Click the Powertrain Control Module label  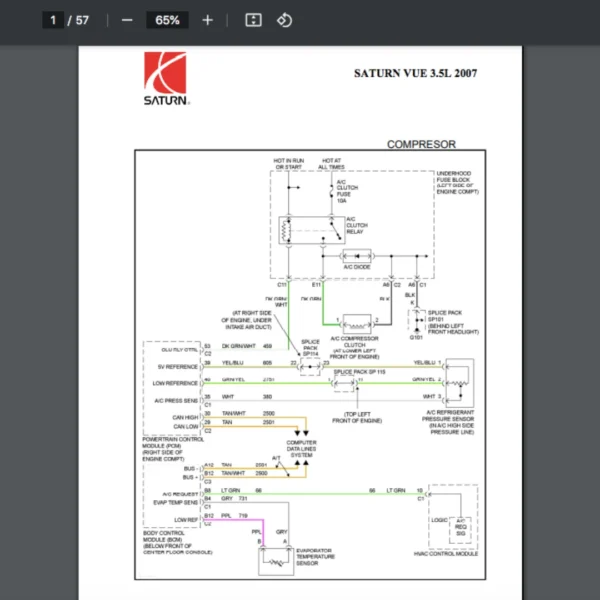(x=173, y=443)
